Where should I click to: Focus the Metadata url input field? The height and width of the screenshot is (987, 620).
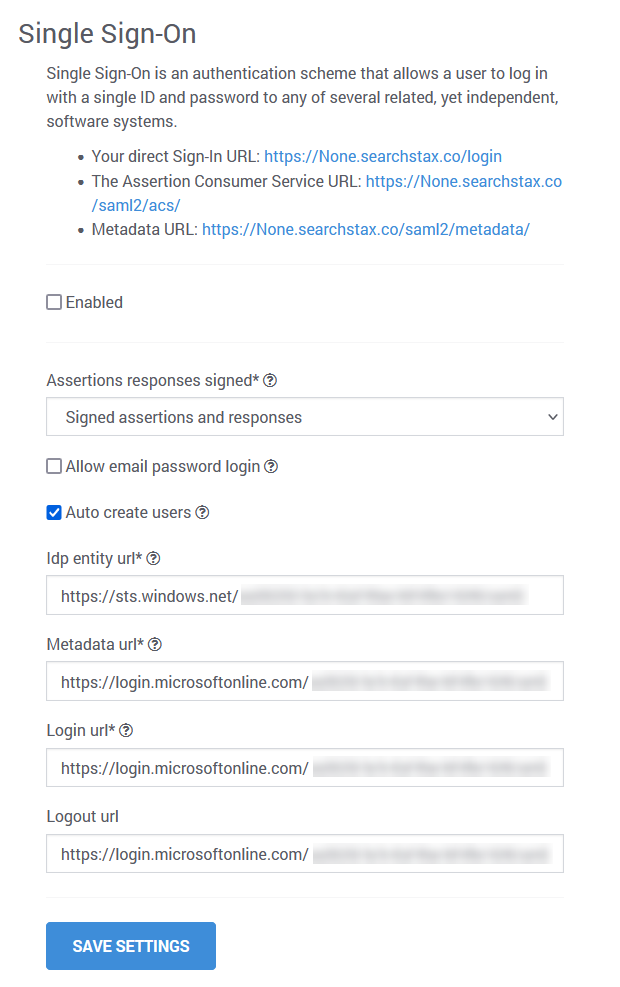coord(305,681)
